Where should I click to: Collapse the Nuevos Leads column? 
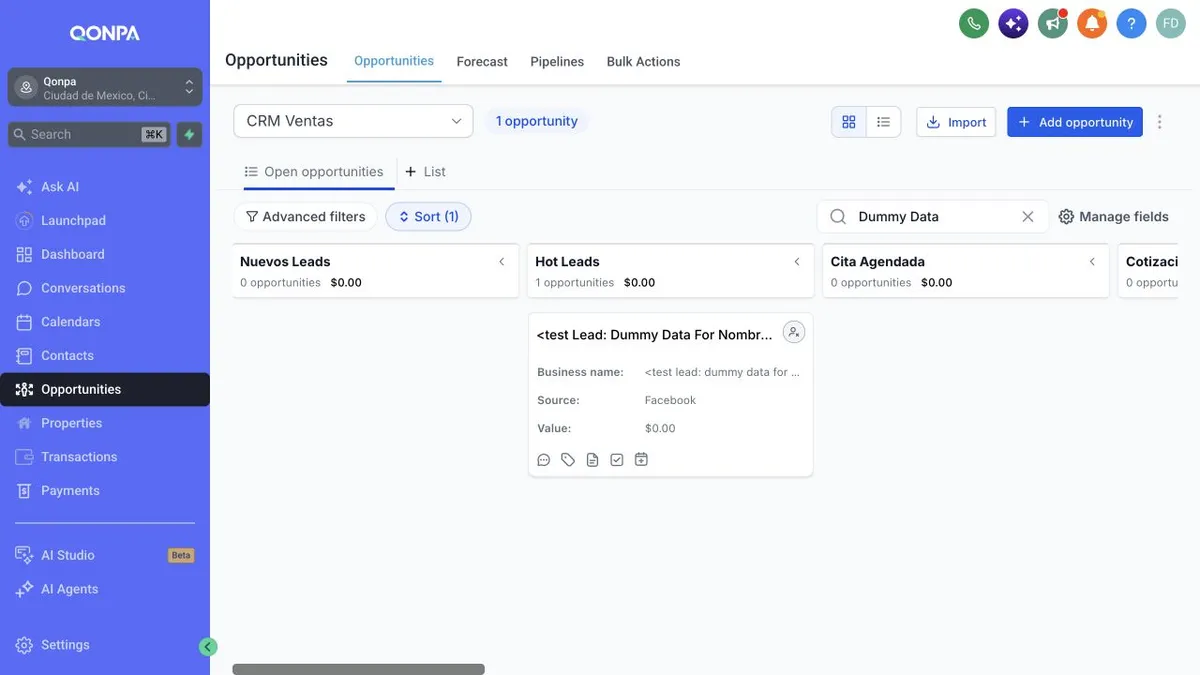502,262
